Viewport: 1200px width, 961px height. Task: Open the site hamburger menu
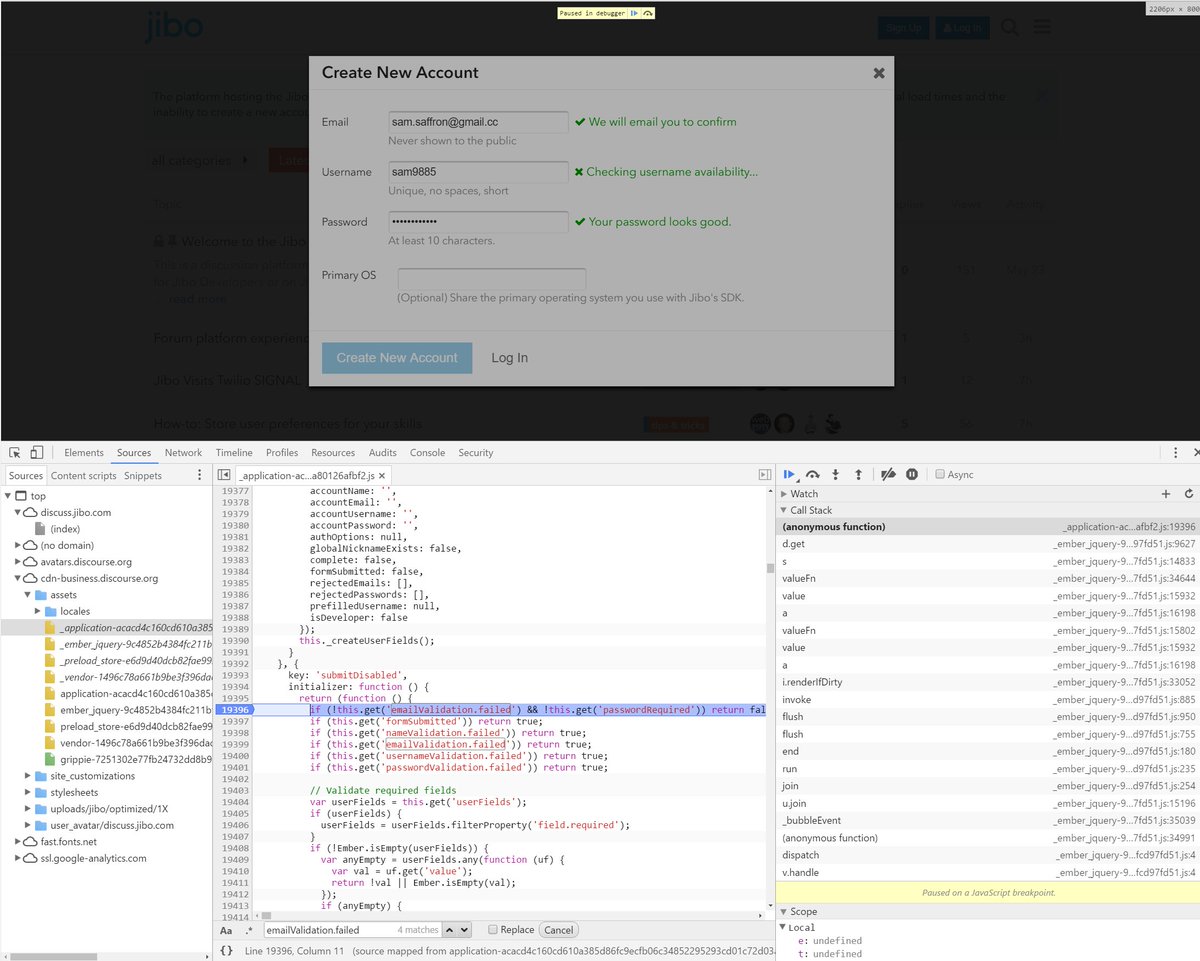[x=1042, y=27]
